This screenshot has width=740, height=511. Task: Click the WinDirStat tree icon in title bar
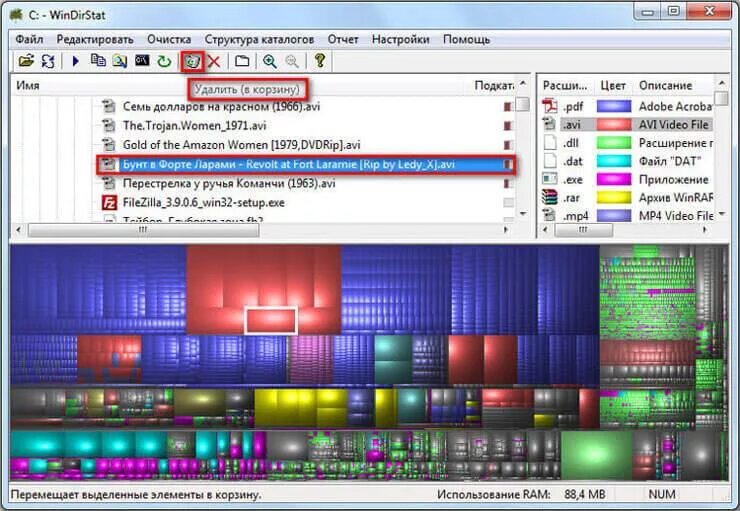[16, 15]
